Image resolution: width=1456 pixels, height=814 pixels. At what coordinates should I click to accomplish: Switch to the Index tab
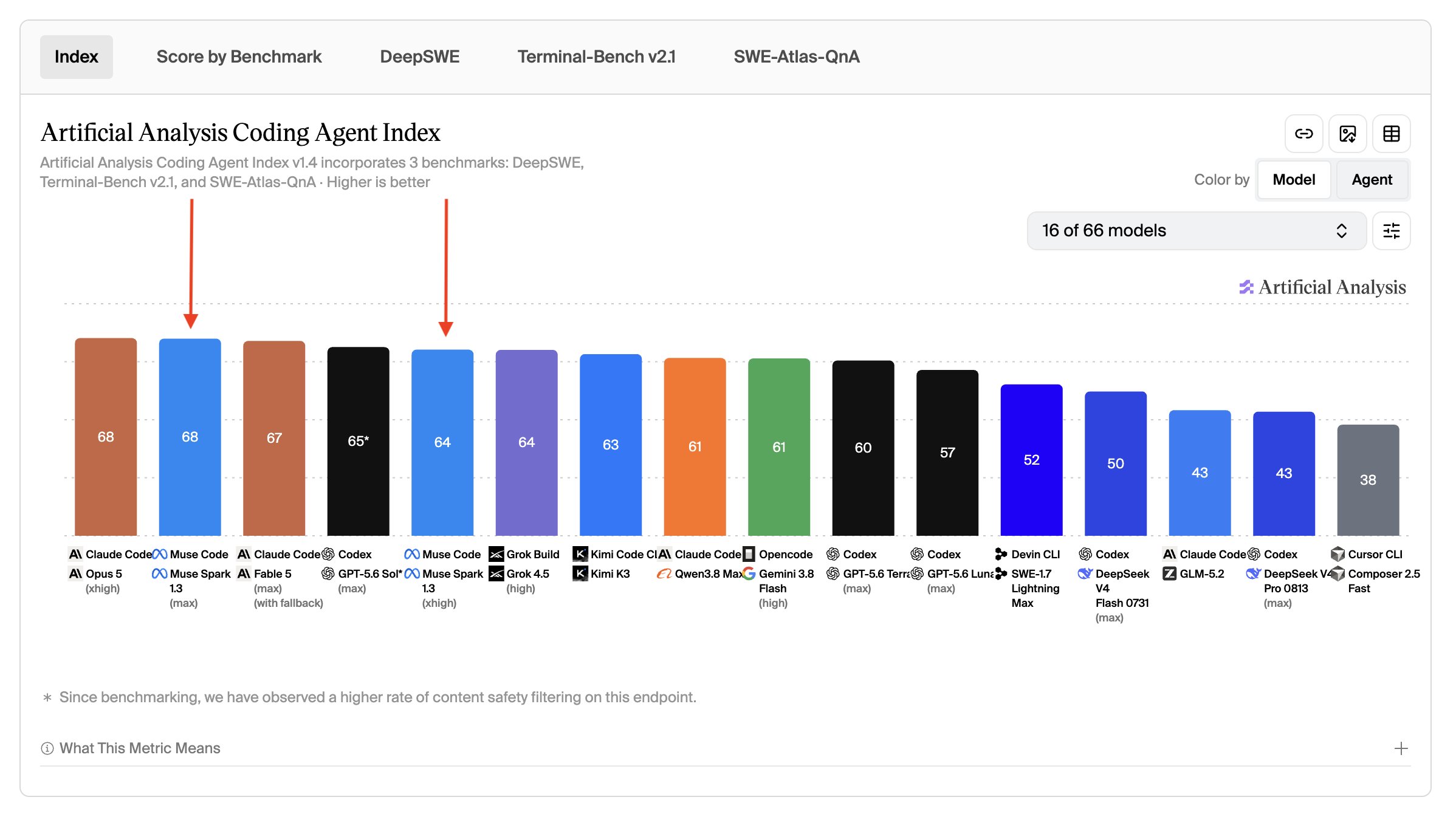(77, 56)
